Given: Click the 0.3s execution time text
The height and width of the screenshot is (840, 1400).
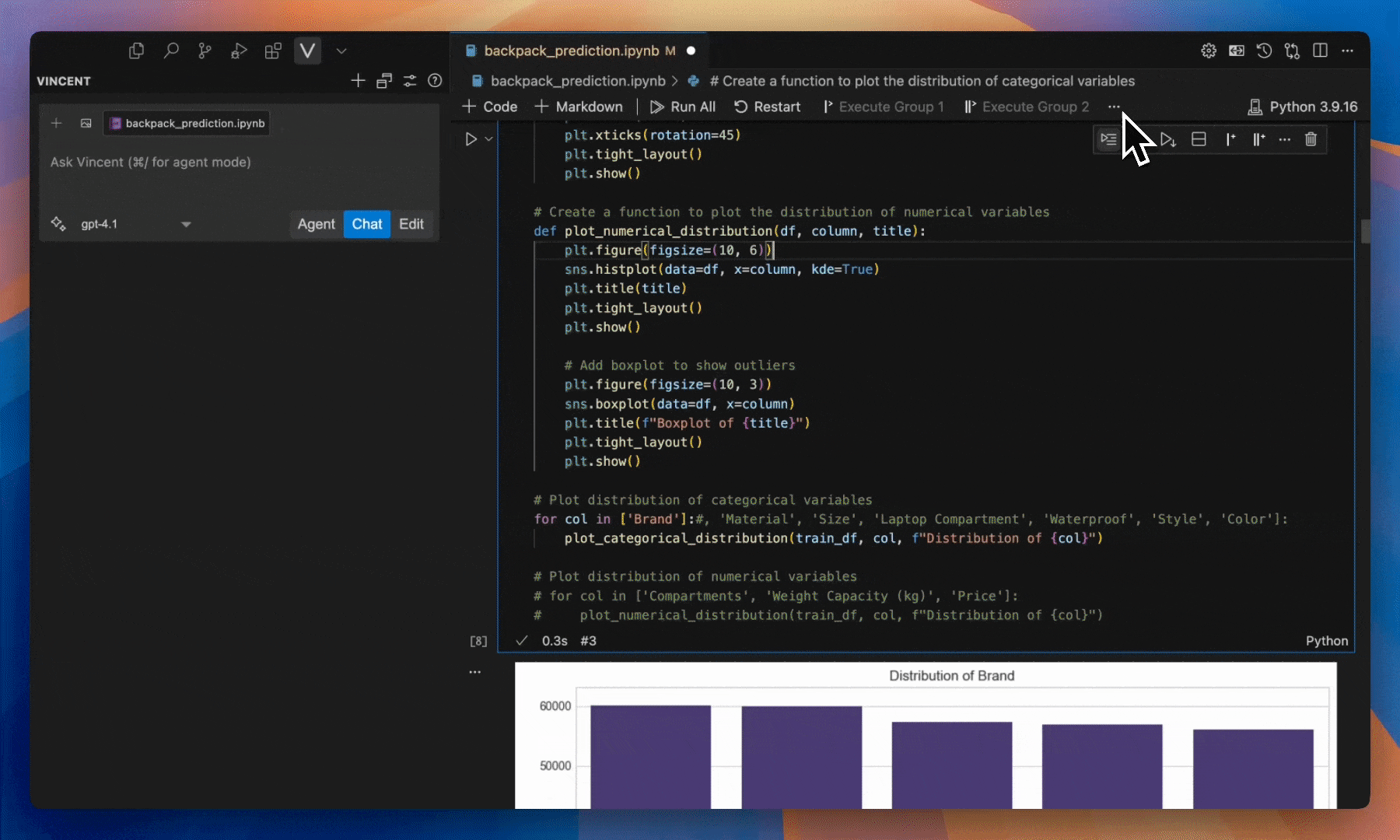Looking at the screenshot, I should point(555,641).
